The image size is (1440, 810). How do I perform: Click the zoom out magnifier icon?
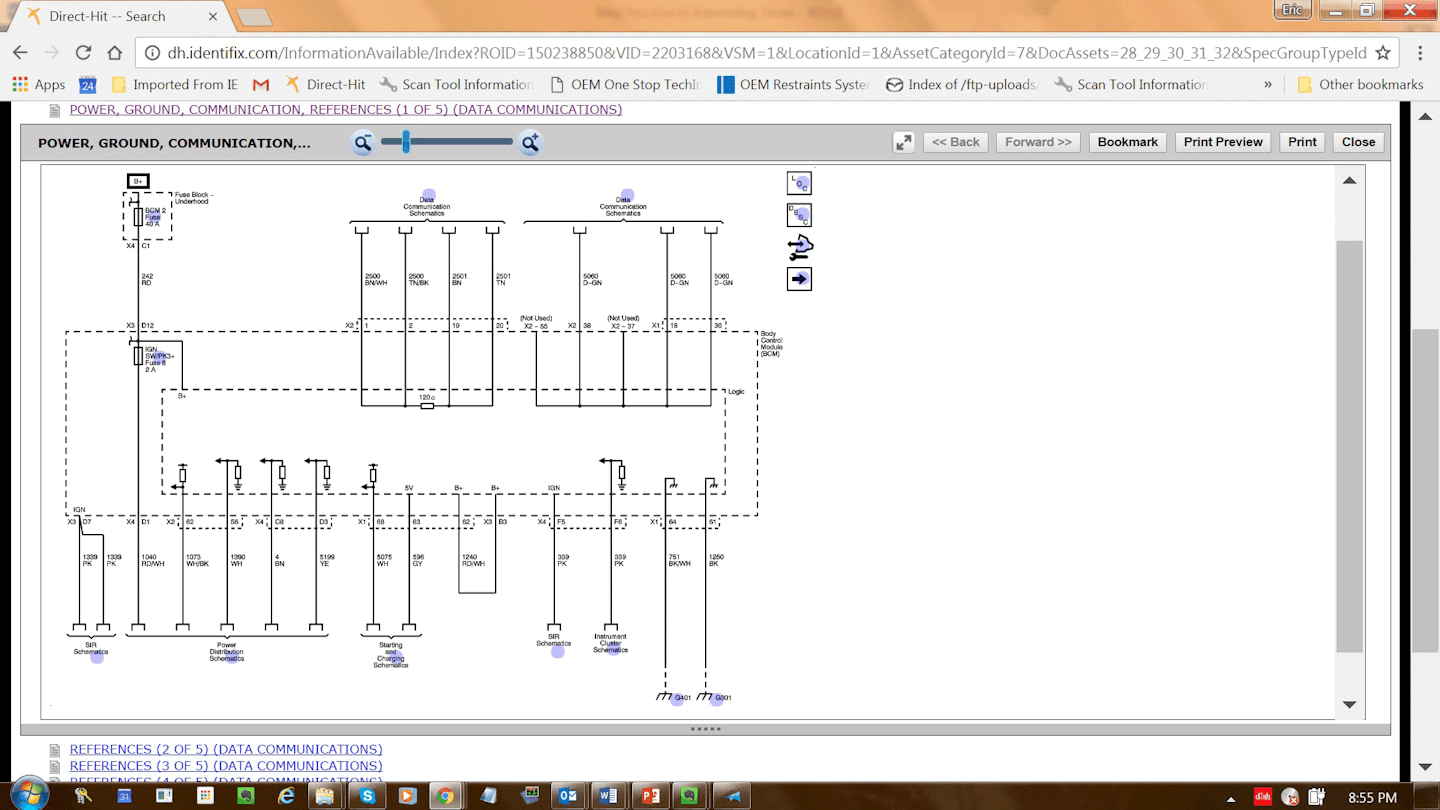tap(363, 143)
